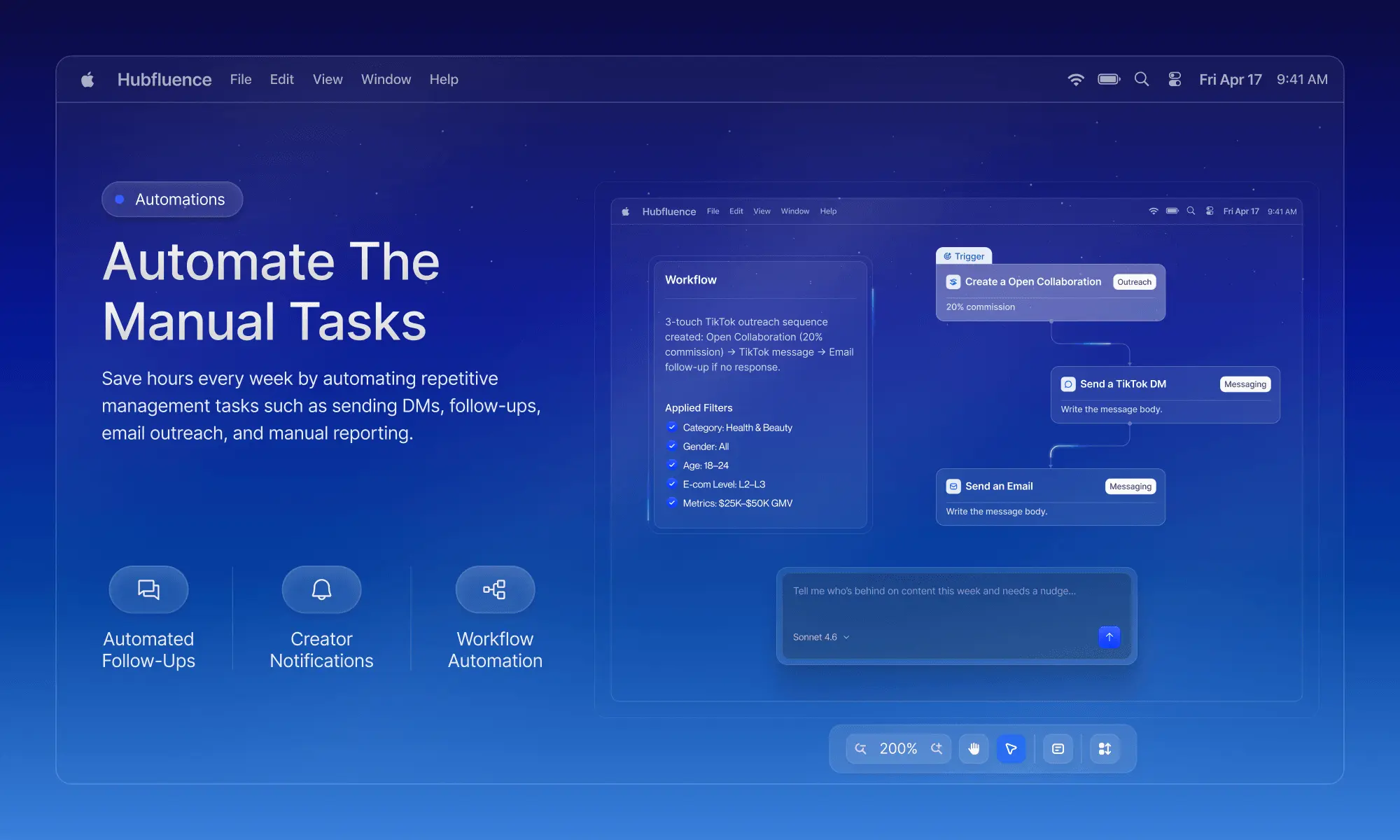The image size is (1400, 840).
Task: Open View menu in inner window
Action: (762, 211)
